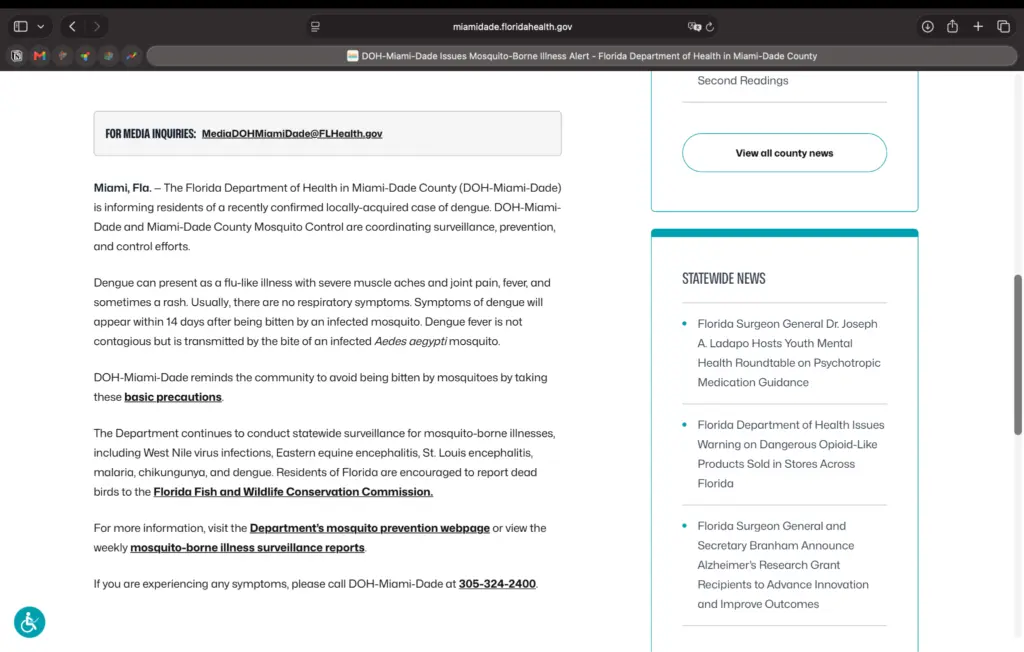Open the tab group dropdown chevron
The height and width of the screenshot is (652, 1024).
coord(40,27)
